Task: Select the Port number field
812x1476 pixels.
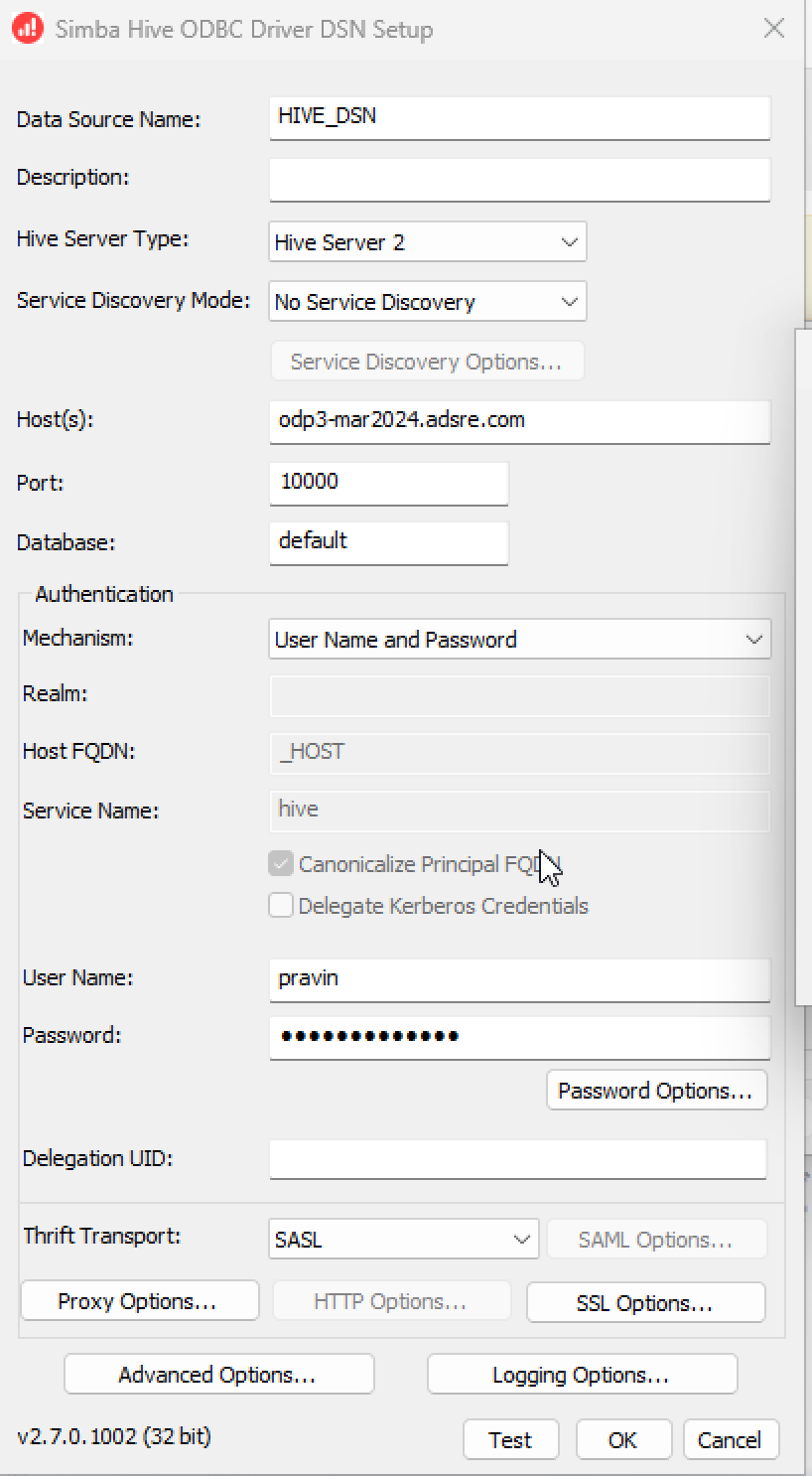Action: pyautogui.click(x=389, y=483)
